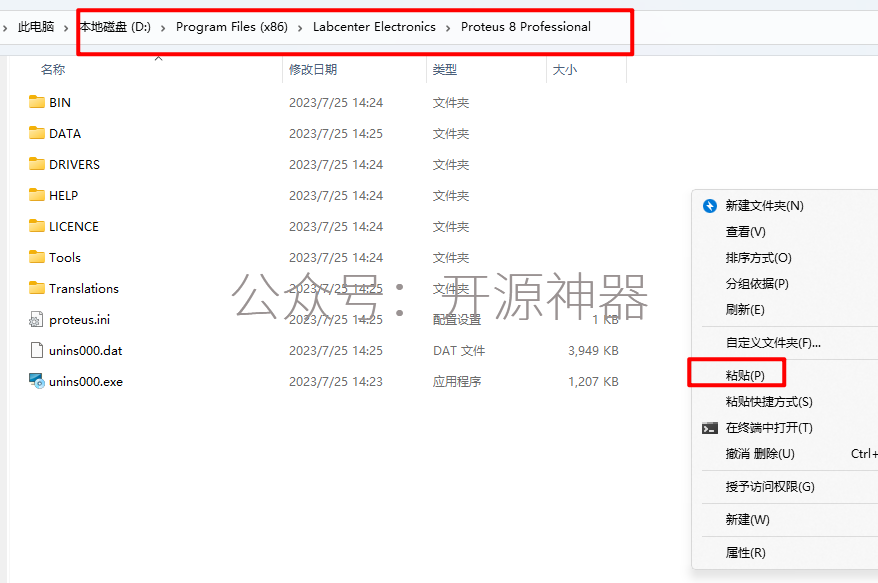Sort files by 修改日期 column header

tap(313, 69)
